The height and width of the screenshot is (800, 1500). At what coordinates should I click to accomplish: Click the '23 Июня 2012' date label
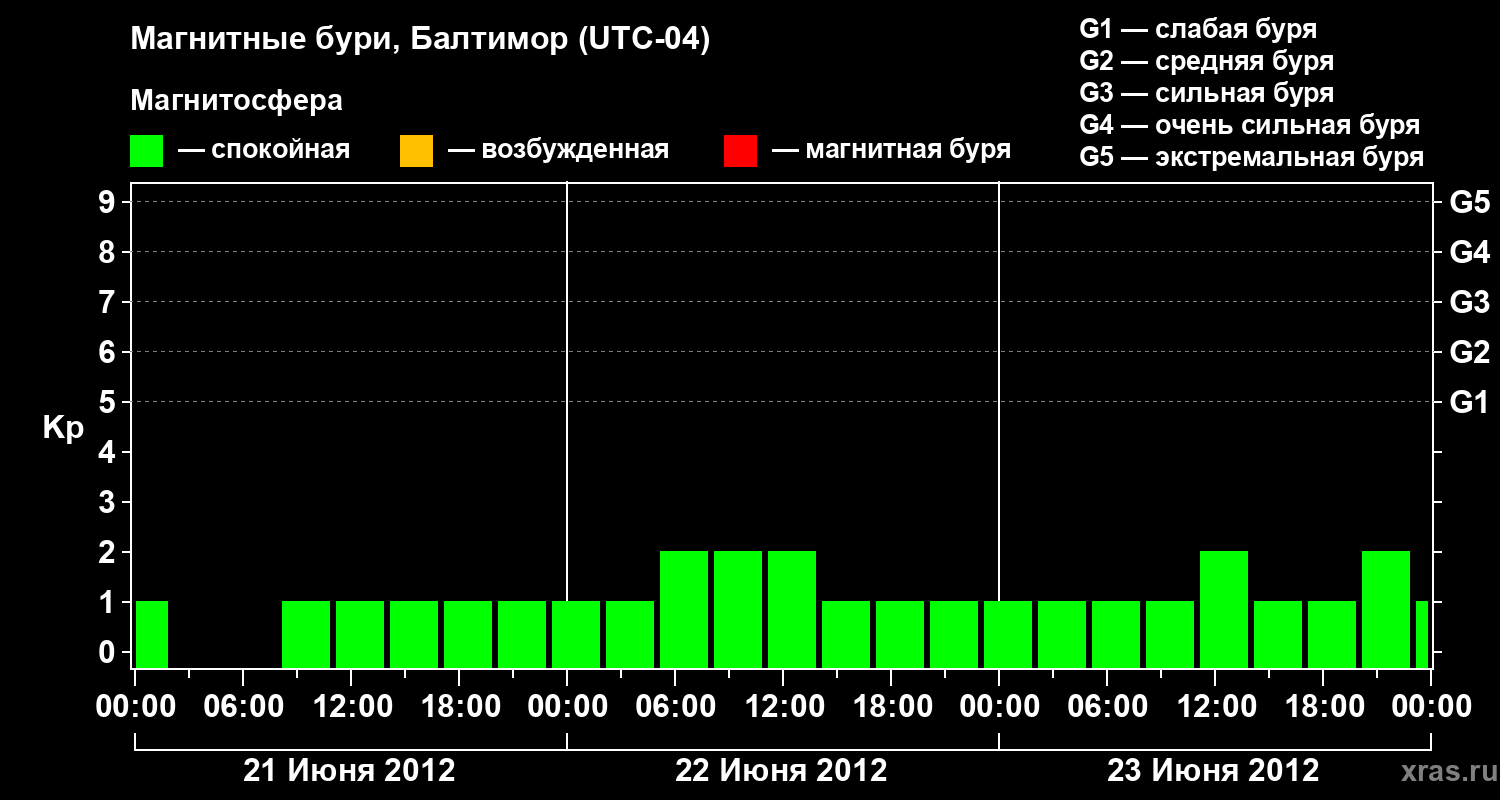(x=1214, y=771)
